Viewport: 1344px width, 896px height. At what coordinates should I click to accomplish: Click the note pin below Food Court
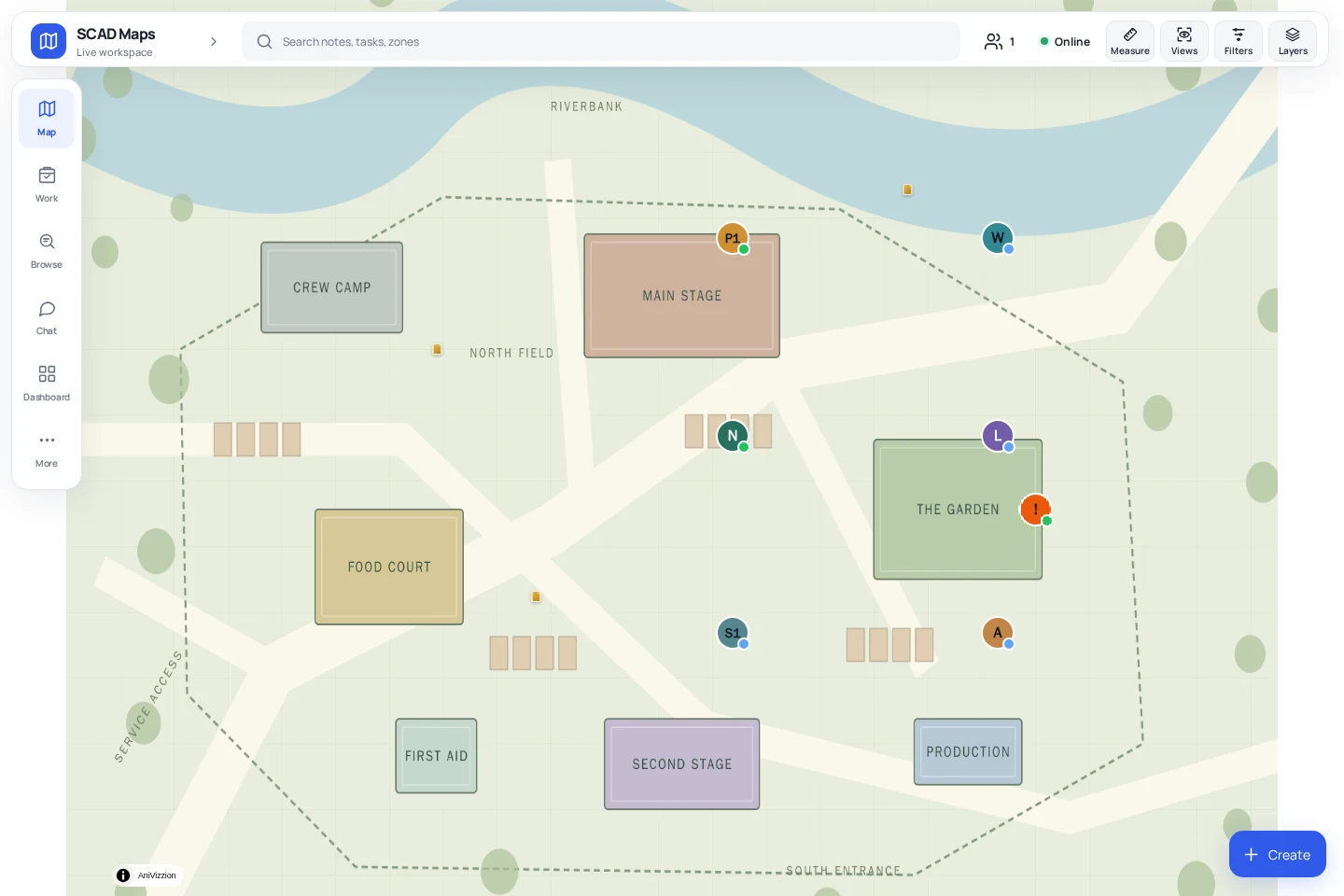coord(536,596)
